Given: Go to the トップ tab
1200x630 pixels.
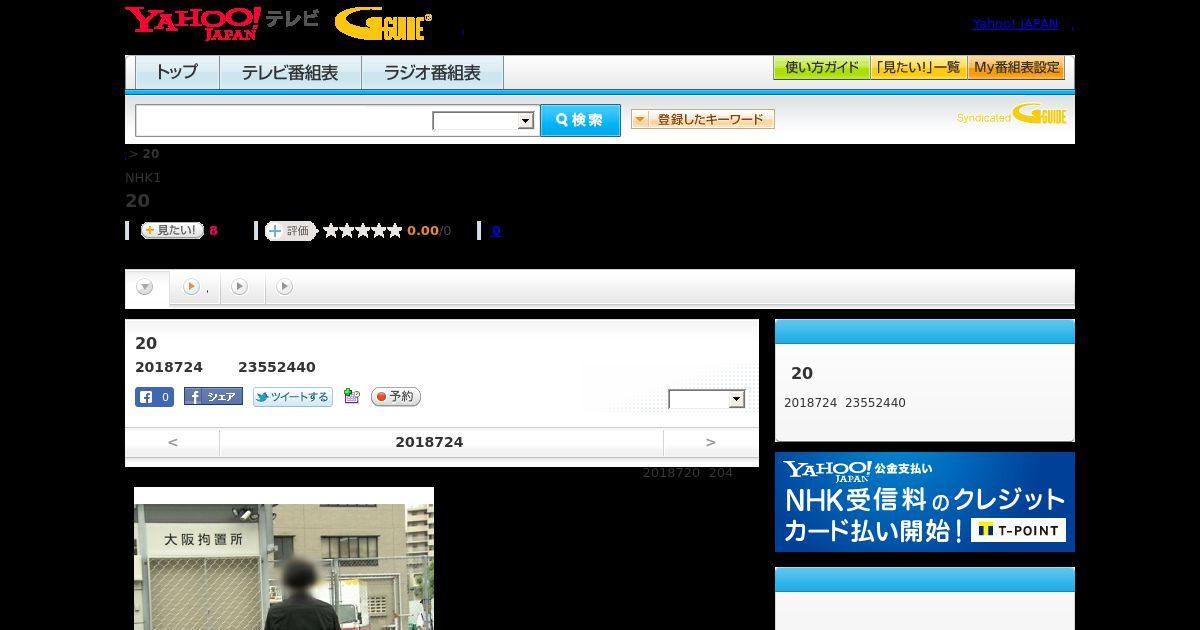Looking at the screenshot, I should coord(177,72).
